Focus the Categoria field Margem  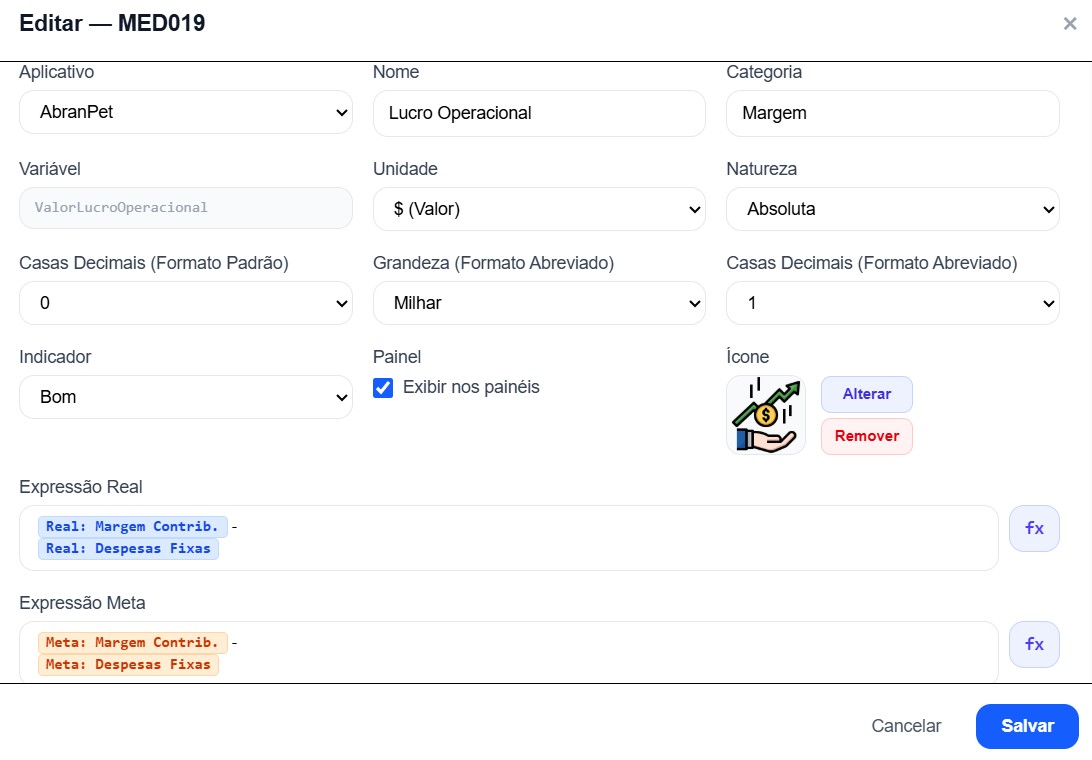coord(893,113)
